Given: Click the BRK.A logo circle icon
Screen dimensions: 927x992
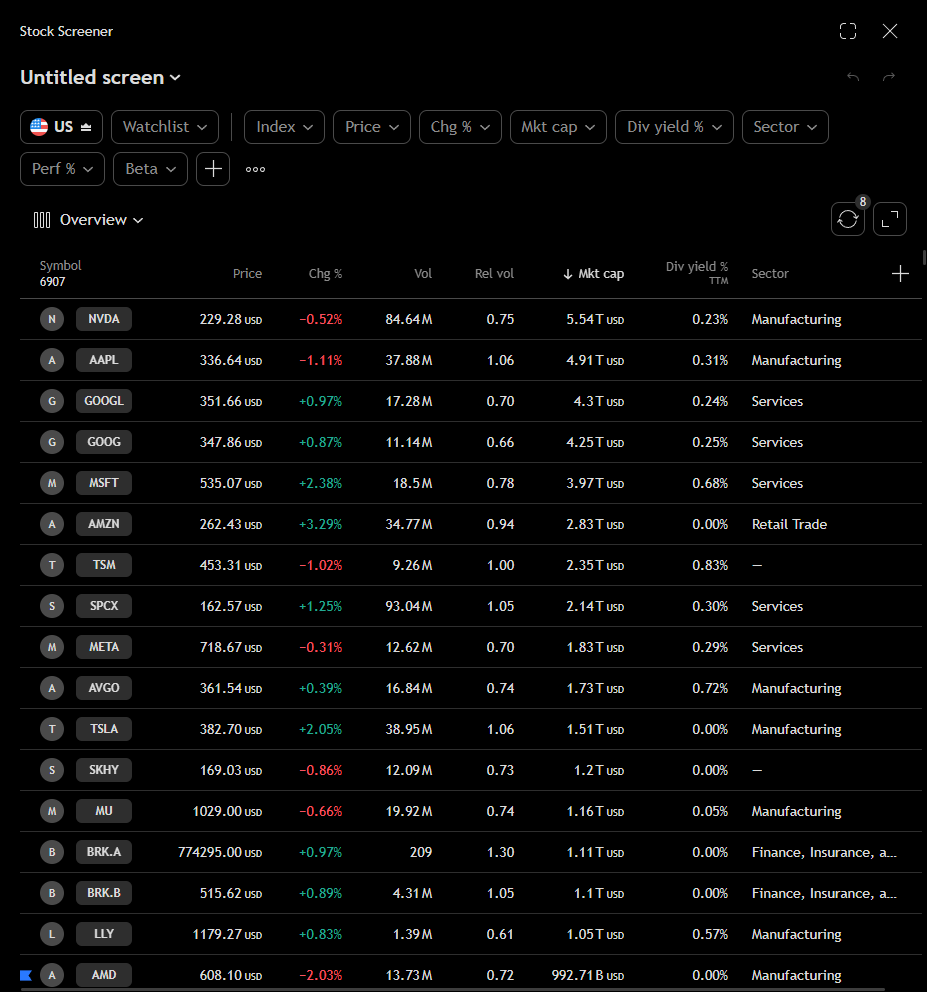Looking at the screenshot, I should (52, 852).
